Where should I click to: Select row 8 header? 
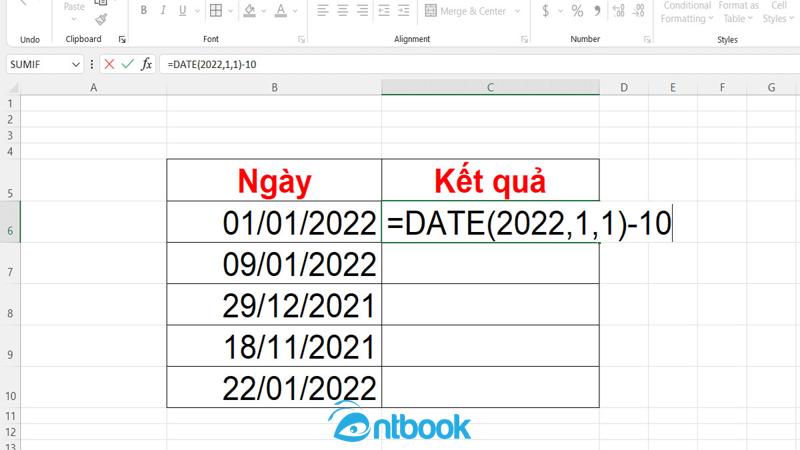point(10,305)
